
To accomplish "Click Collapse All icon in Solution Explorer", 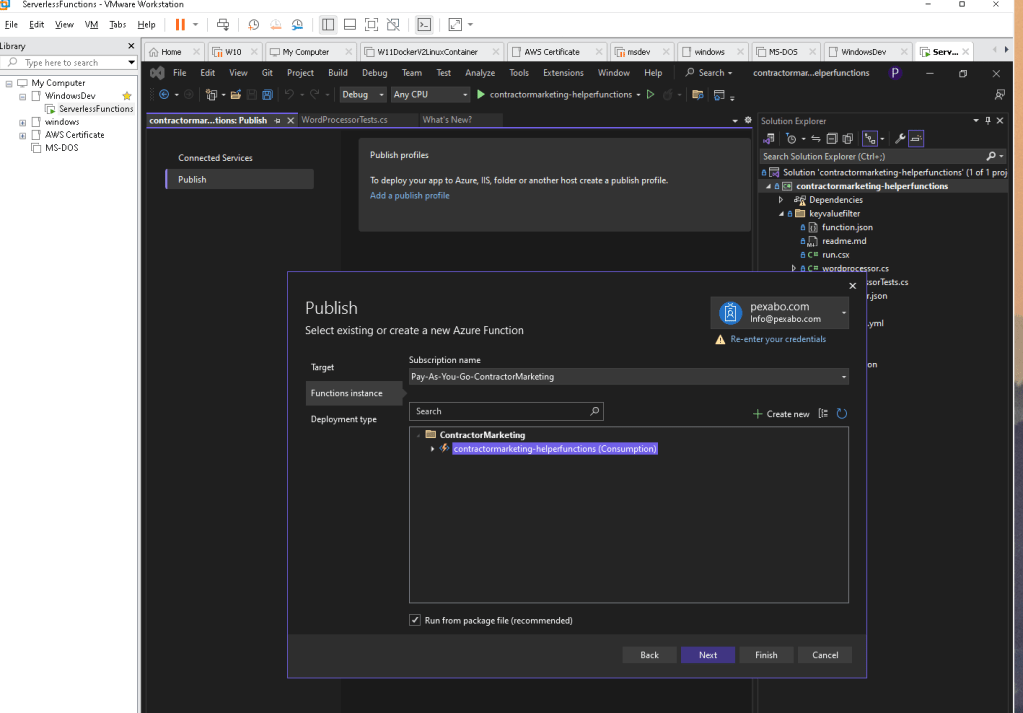I will click(832, 138).
